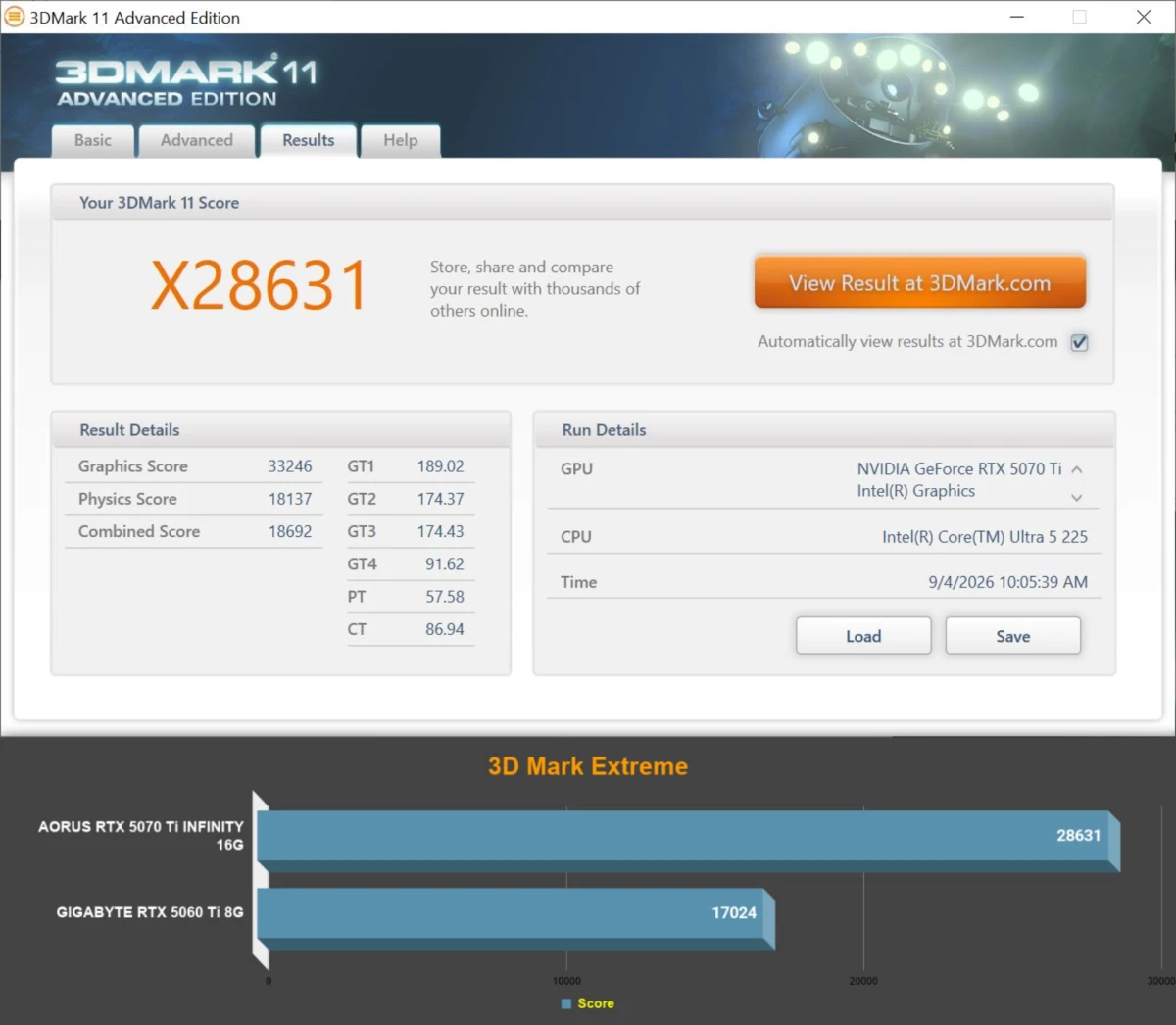The height and width of the screenshot is (1025, 1176).
Task: Switch to the Advanced tab
Action: (x=197, y=140)
